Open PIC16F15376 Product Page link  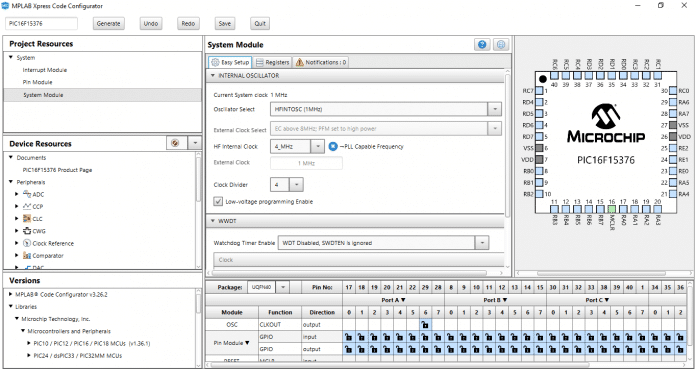57,170
